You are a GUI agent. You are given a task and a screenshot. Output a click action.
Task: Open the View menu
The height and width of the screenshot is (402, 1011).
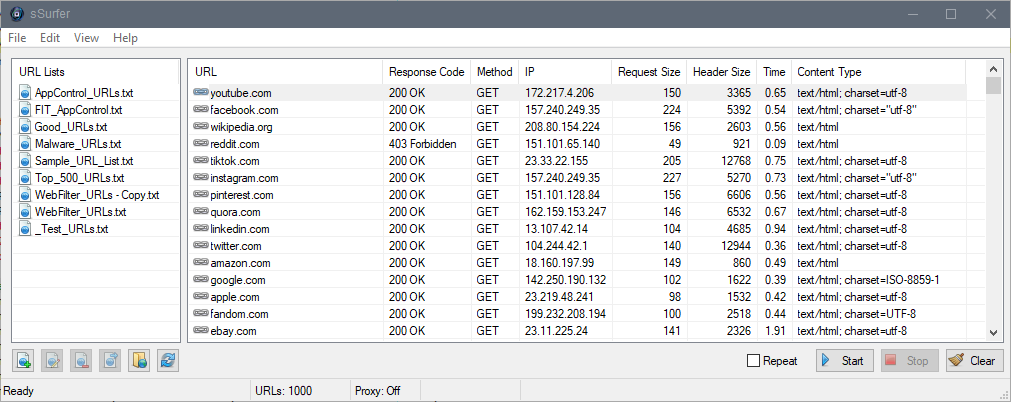(x=86, y=38)
